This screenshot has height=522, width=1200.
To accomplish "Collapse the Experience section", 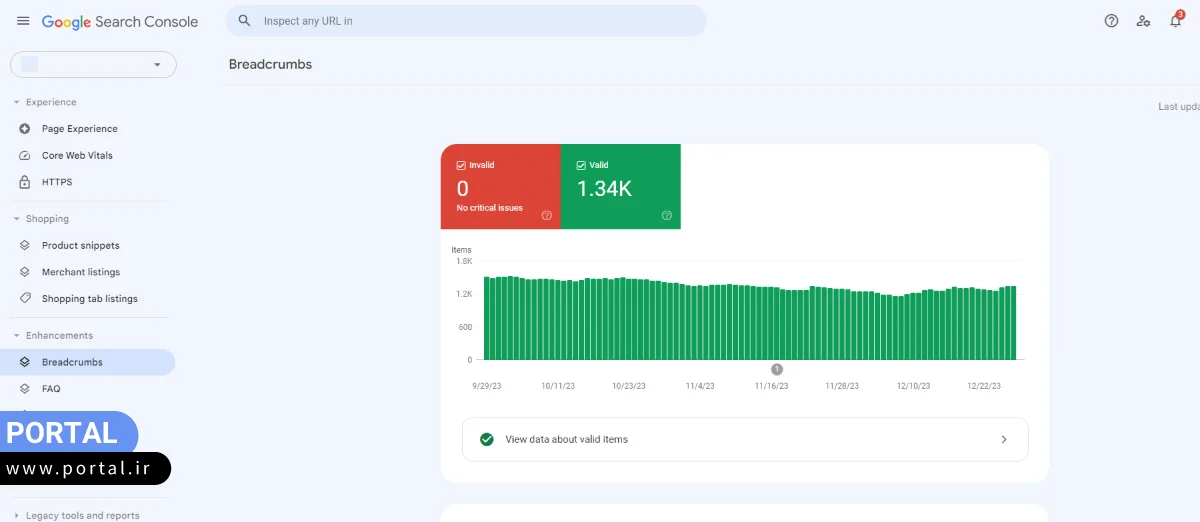I will (x=17, y=102).
